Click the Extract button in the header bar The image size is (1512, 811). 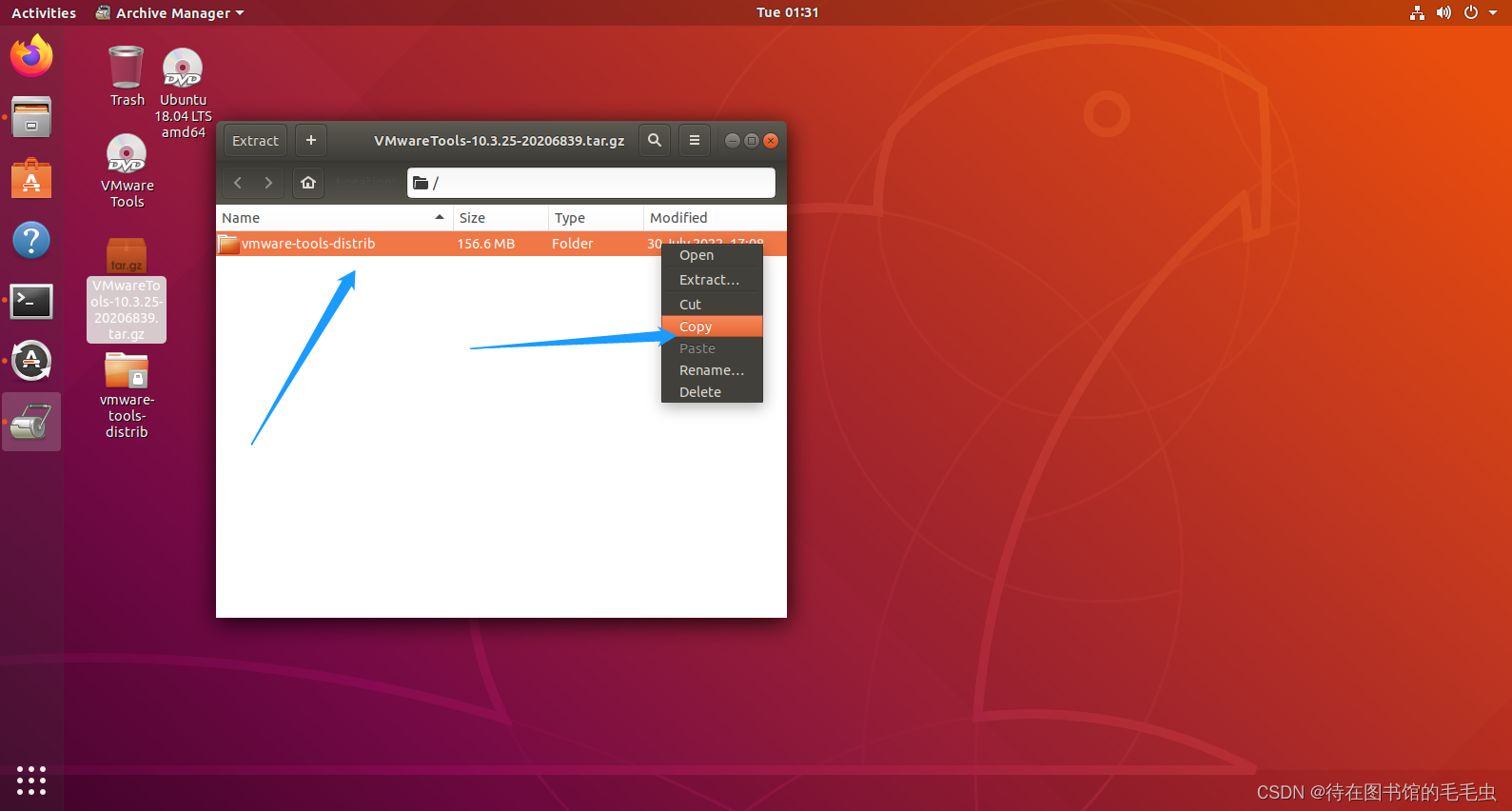point(255,141)
